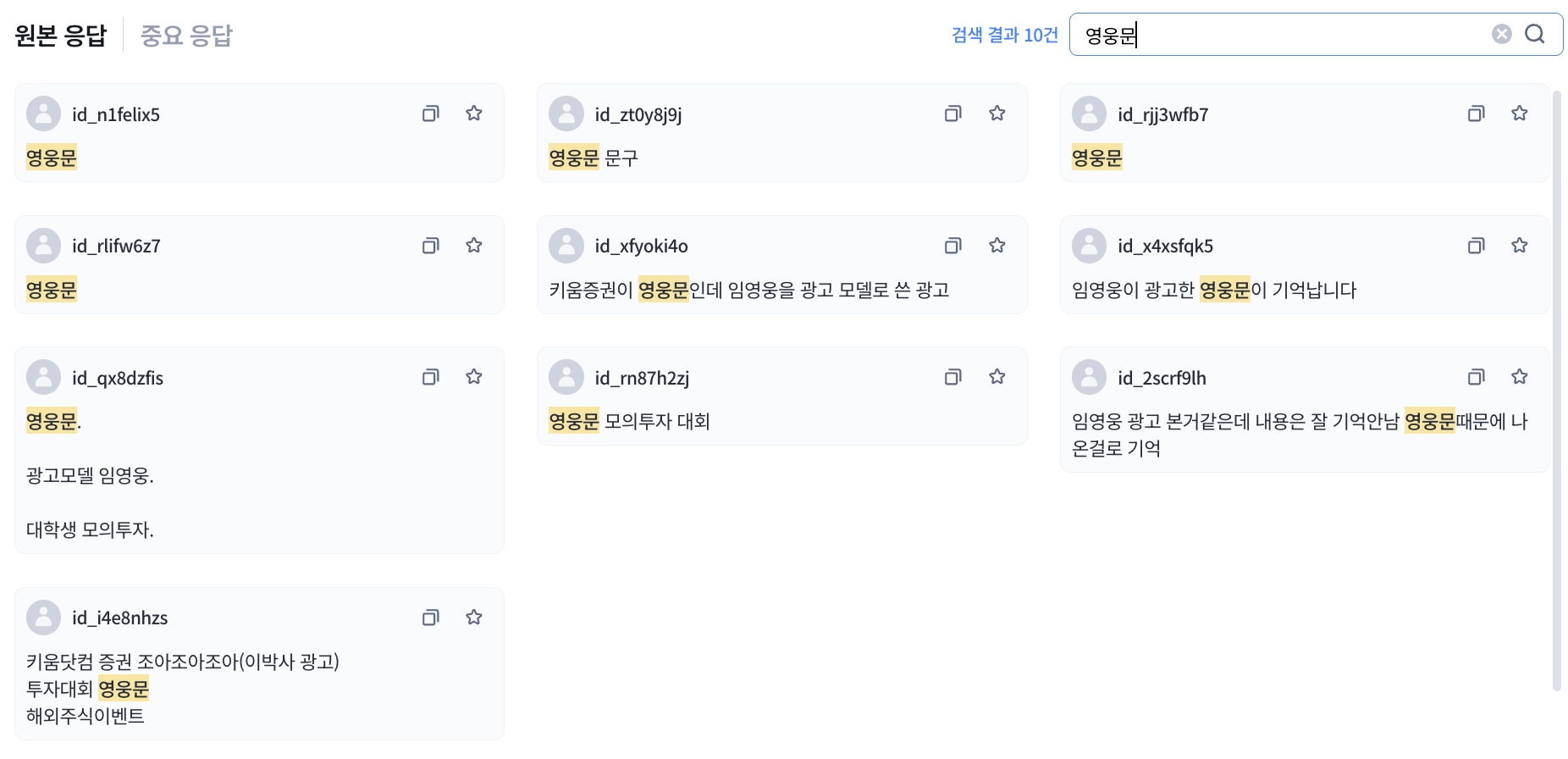The height and width of the screenshot is (759, 1568).
Task: Click the id_xfyoki4o user avatar
Action: pyautogui.click(x=566, y=246)
